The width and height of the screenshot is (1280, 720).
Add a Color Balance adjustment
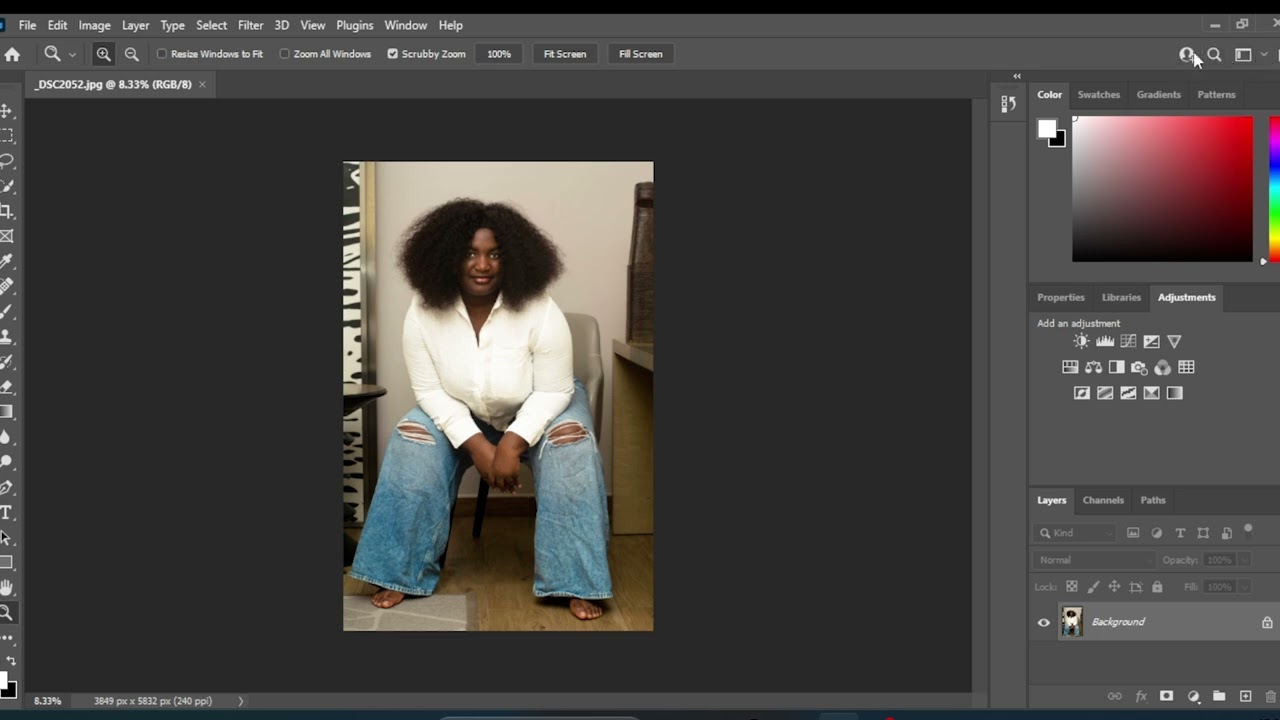pos(1093,367)
